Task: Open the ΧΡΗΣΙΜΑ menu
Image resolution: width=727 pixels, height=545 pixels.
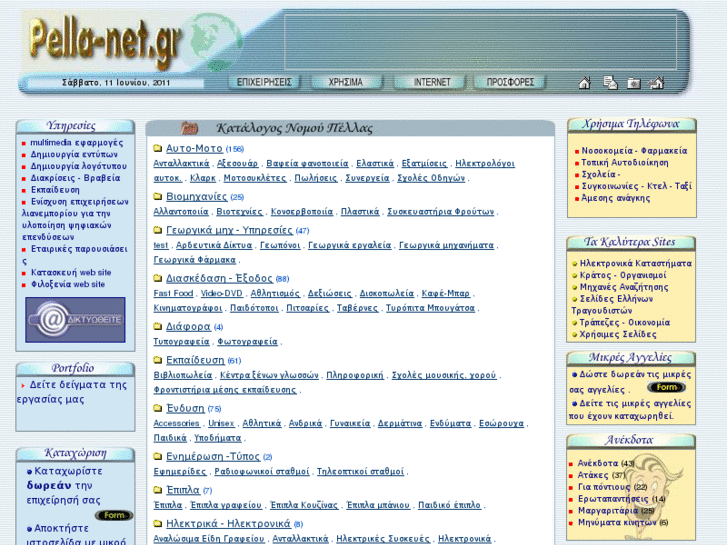Action: point(346,82)
